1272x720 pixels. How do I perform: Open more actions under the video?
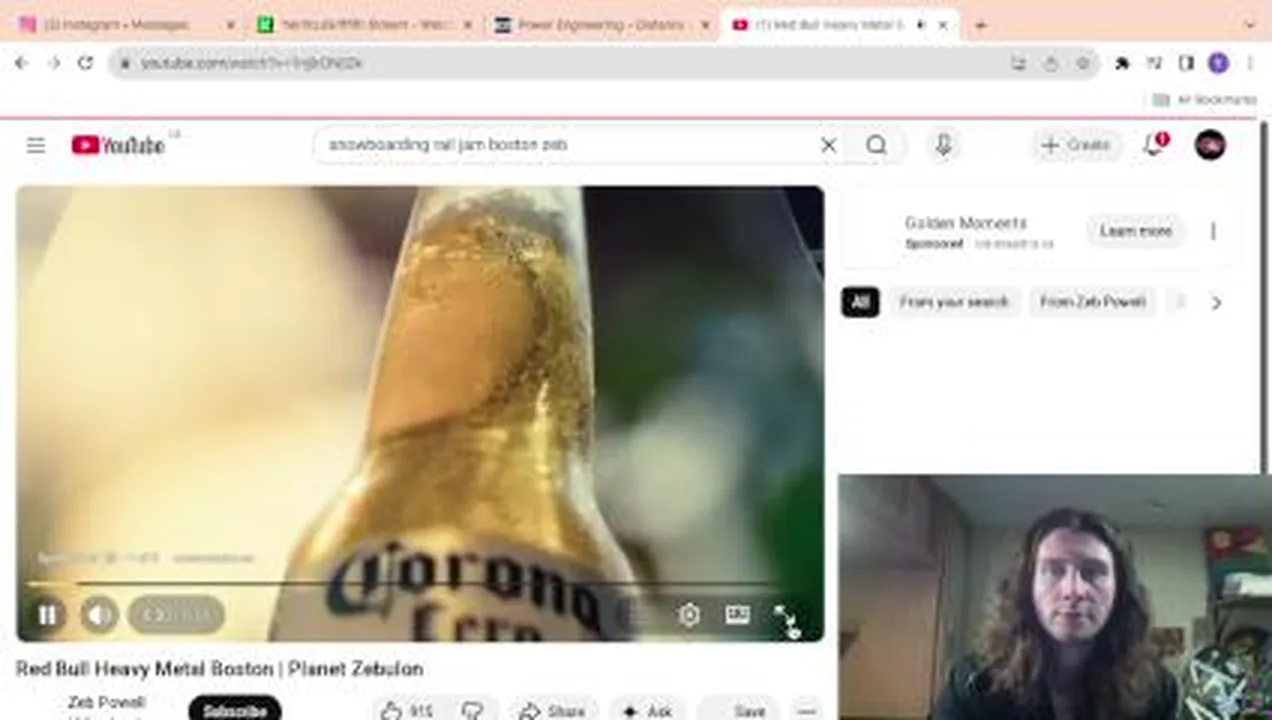[x=806, y=711]
